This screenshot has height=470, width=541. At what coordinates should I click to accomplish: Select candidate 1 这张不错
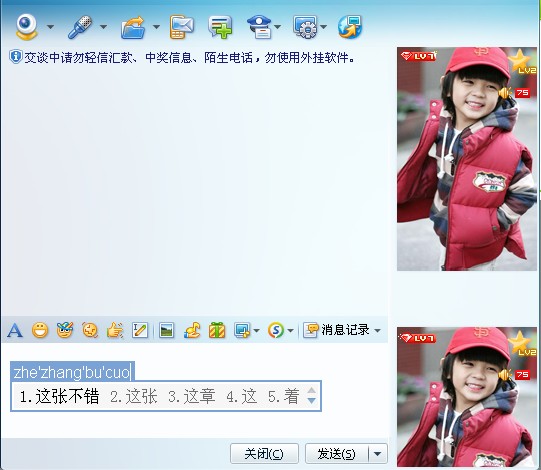tap(59, 396)
